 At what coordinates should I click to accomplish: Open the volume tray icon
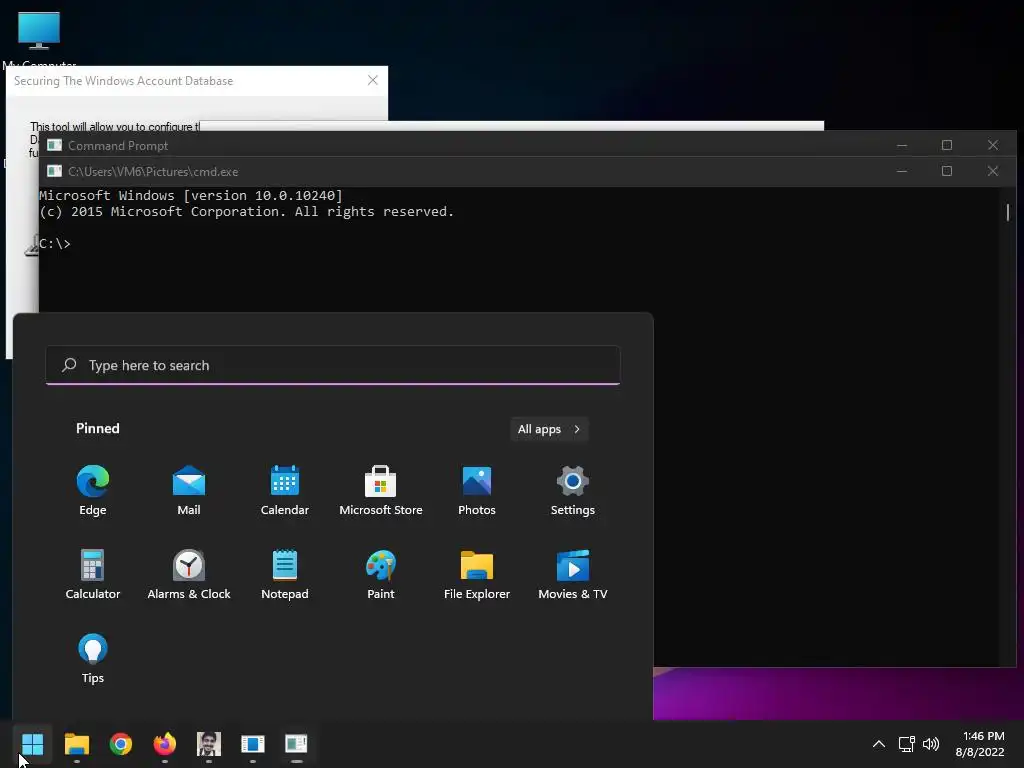(931, 744)
